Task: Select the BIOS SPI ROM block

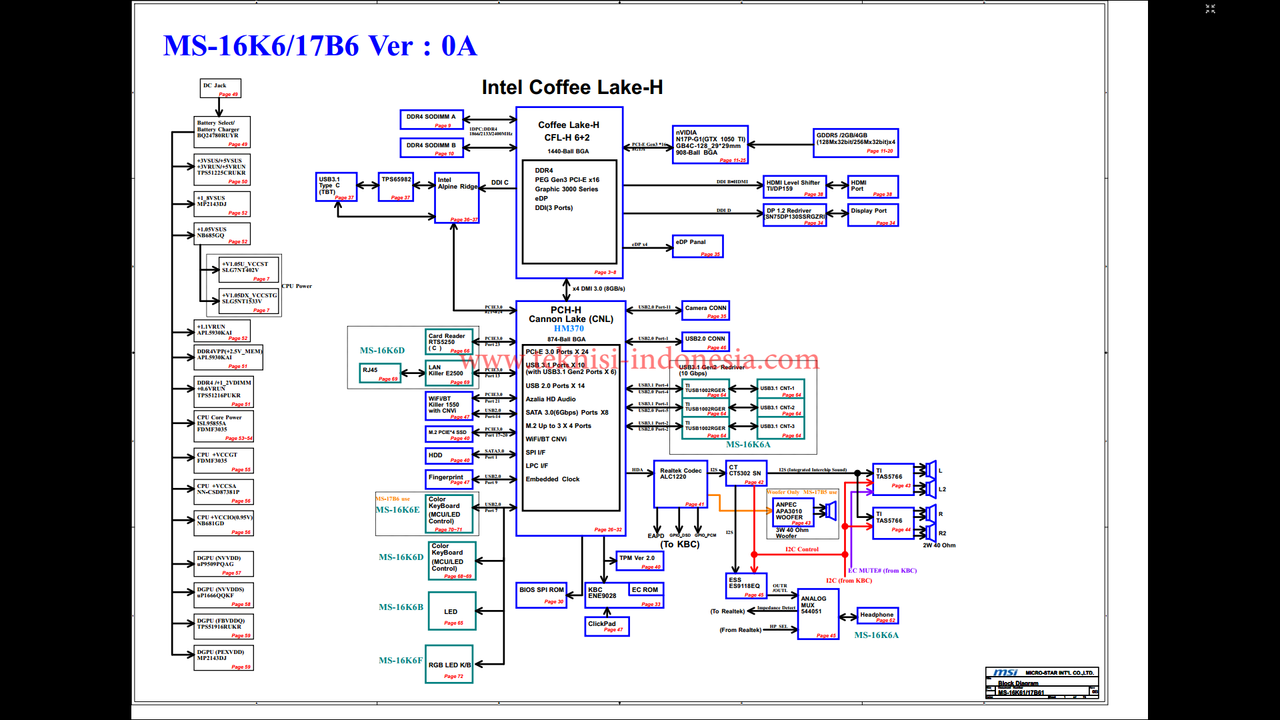Action: coord(542,593)
